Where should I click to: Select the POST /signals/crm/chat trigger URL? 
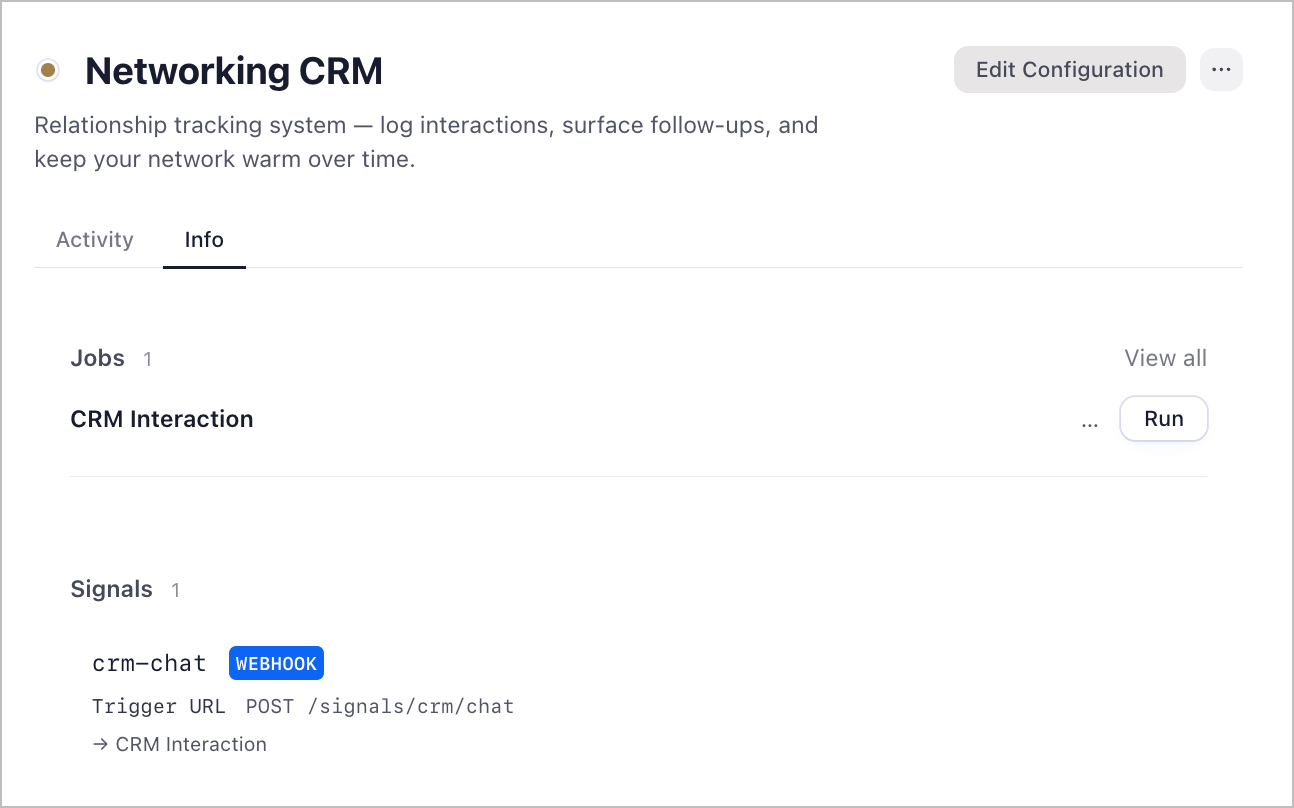click(x=380, y=707)
